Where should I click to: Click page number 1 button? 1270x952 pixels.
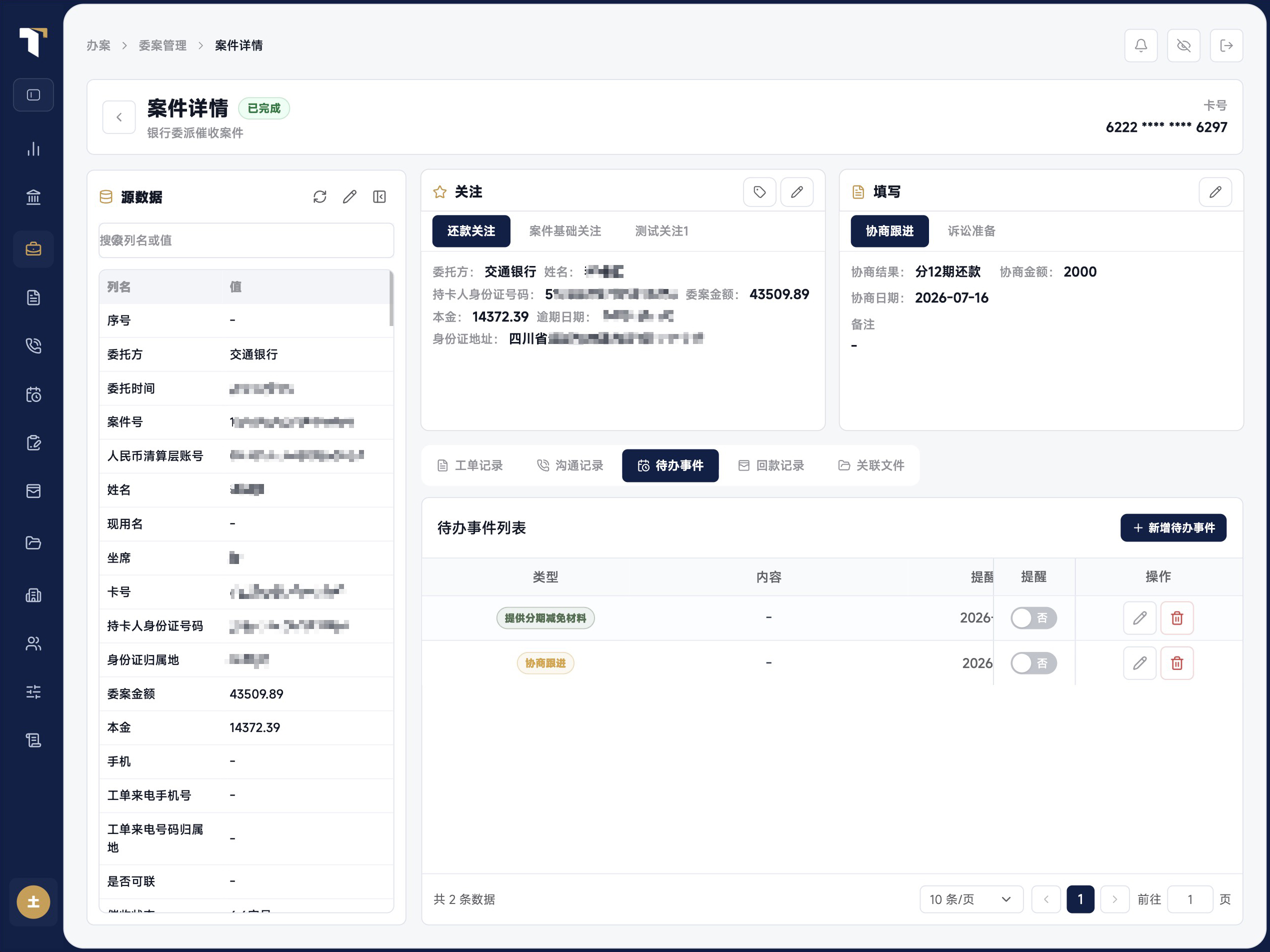[1080, 899]
